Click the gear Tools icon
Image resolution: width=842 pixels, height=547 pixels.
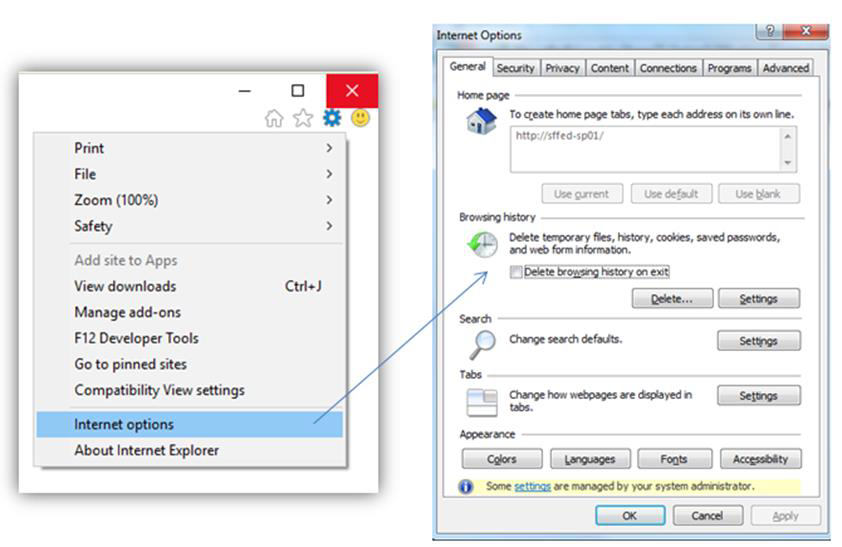331,118
